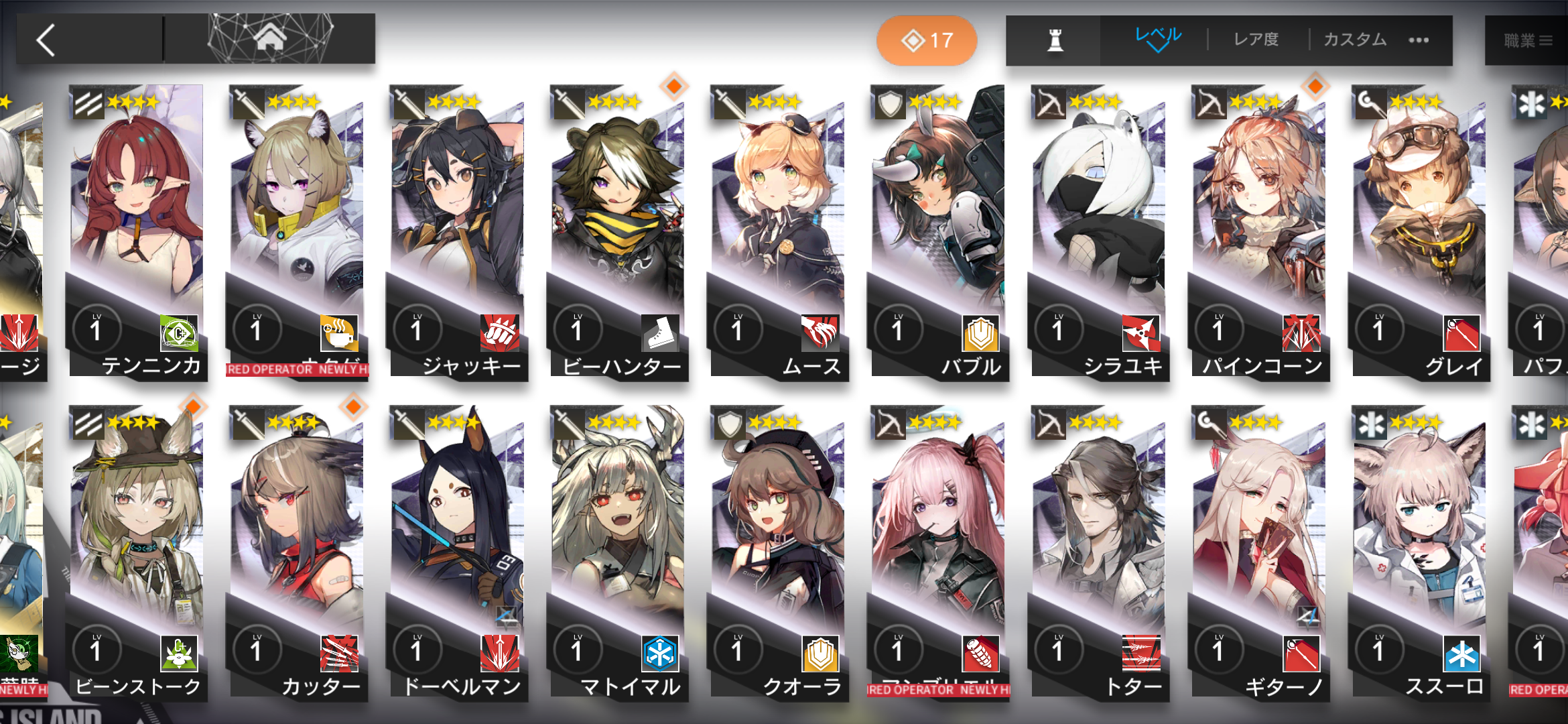The height and width of the screenshot is (724, 1568).
Task: Tap the snowflake skill icon on マトイマル's card
Action: pyautogui.click(x=660, y=653)
